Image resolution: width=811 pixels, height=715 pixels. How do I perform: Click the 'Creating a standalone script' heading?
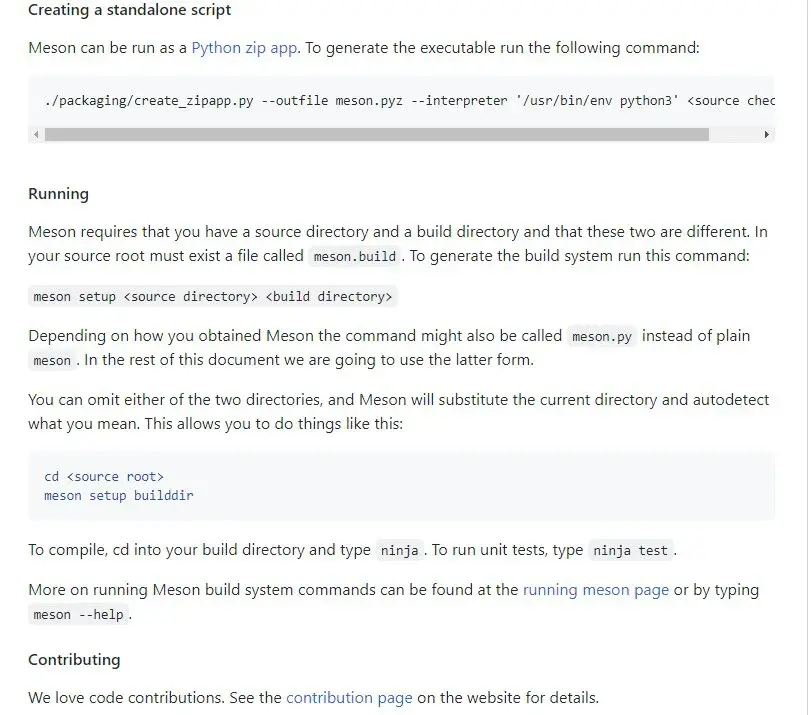129,10
